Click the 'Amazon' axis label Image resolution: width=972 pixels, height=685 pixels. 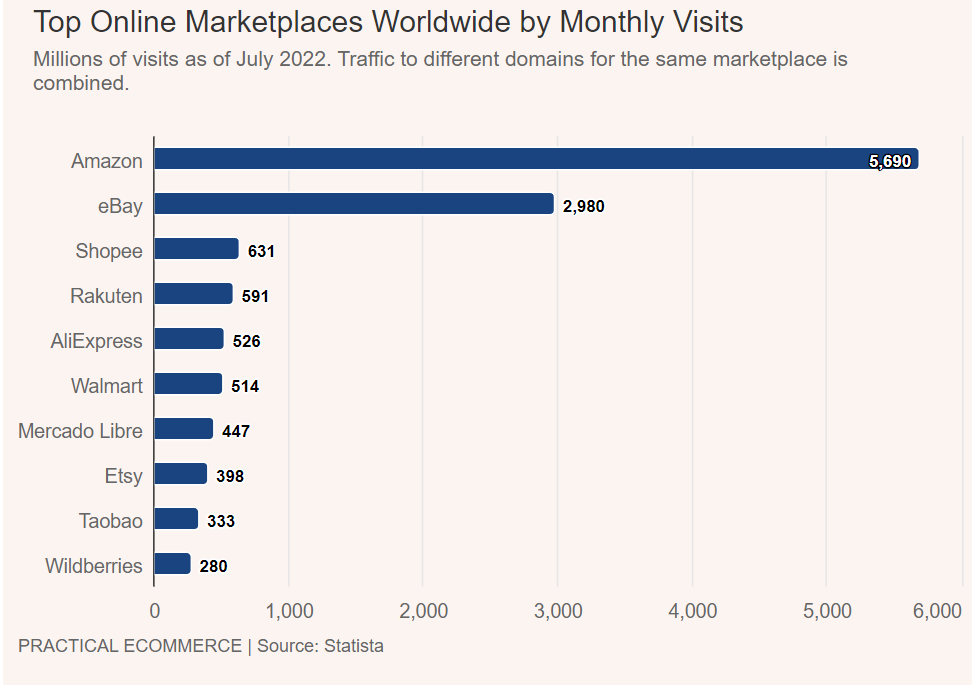point(107,161)
